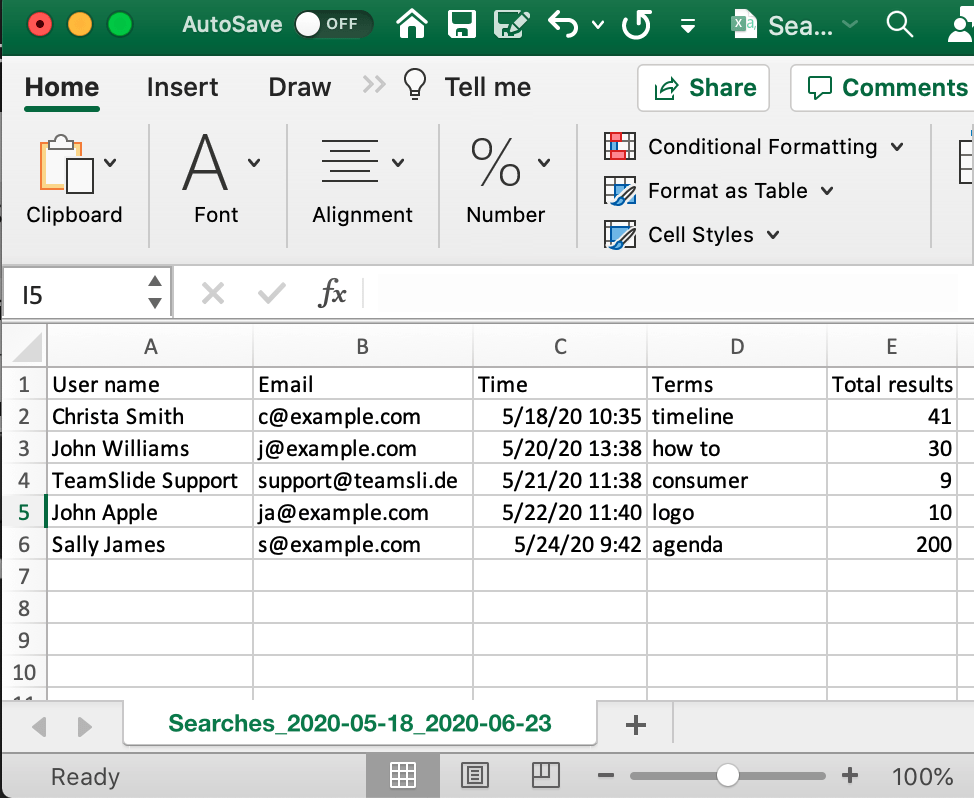The image size is (974, 798).
Task: Select Normal view icon in status bar
Action: pos(403,775)
